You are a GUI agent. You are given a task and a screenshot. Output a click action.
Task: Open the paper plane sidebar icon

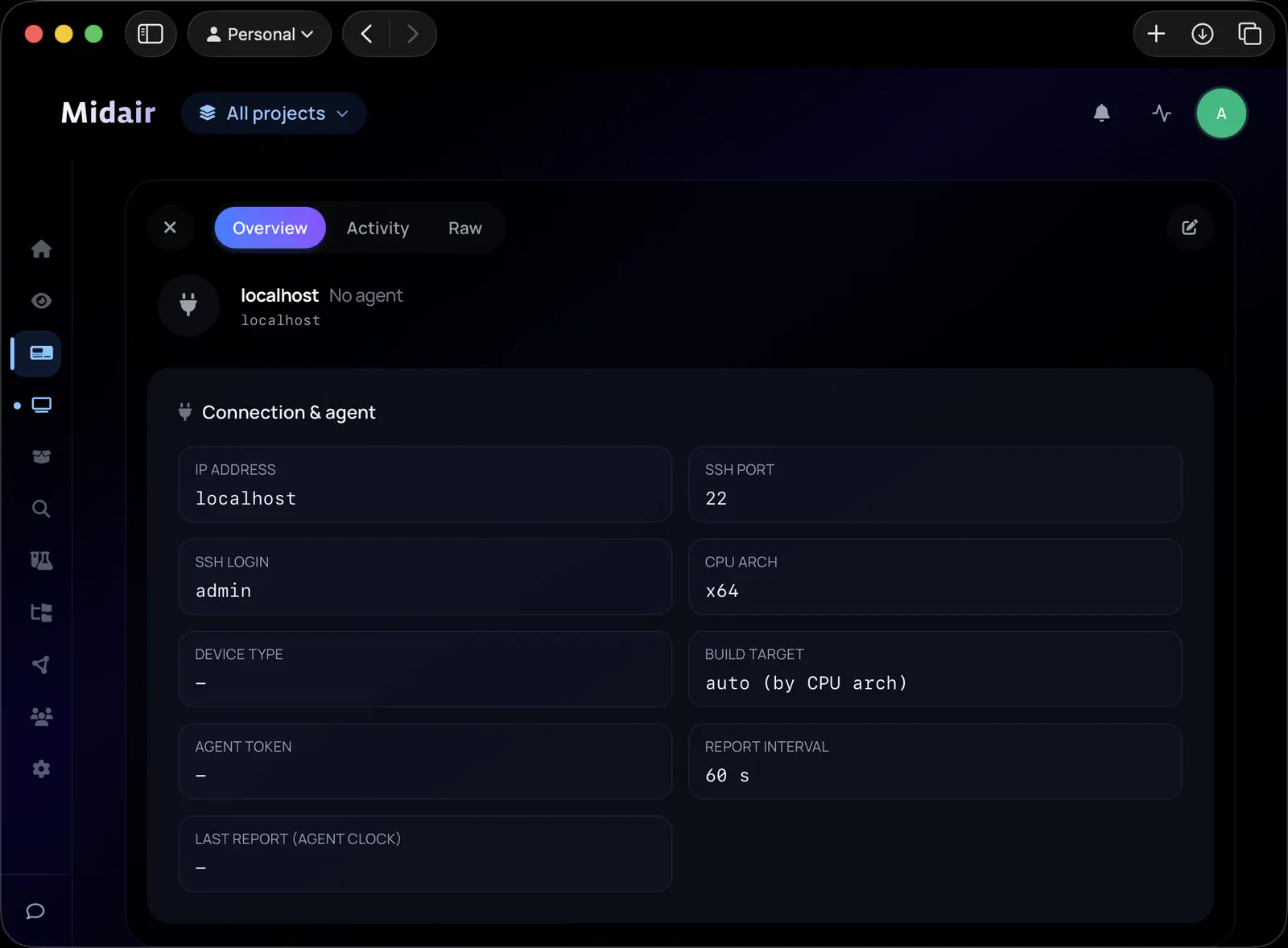pyautogui.click(x=41, y=665)
